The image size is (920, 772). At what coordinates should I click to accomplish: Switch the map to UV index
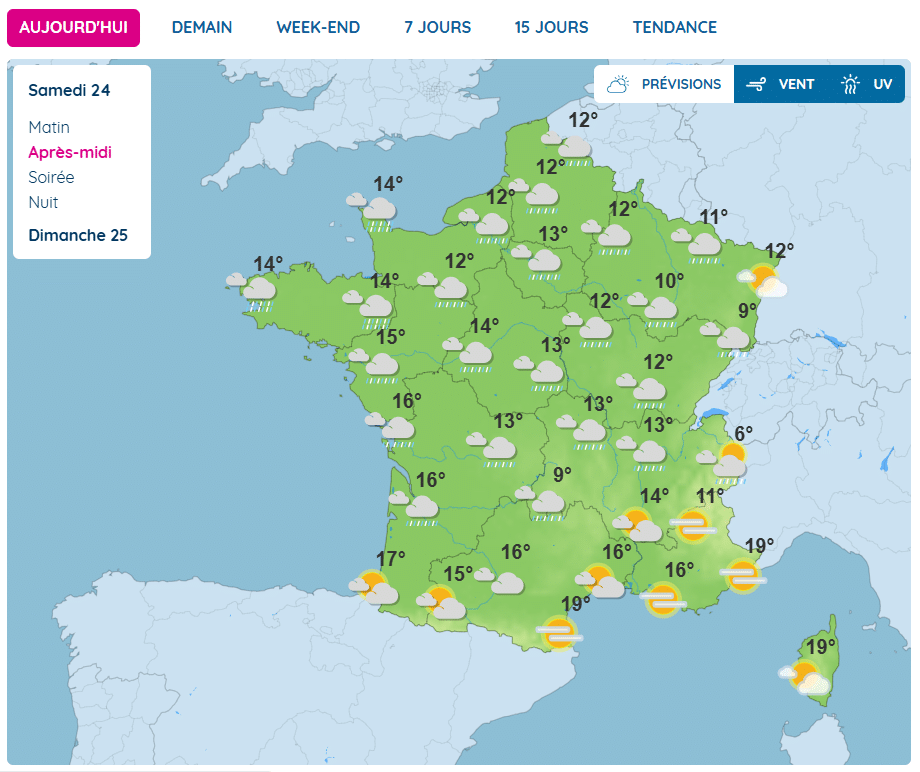coord(867,84)
